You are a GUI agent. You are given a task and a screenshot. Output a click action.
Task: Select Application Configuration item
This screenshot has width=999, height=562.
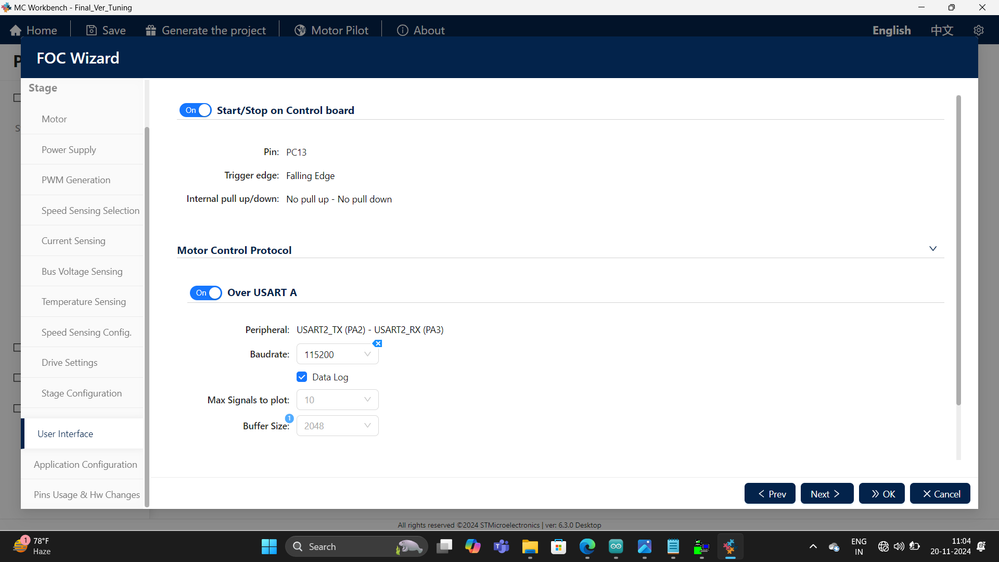[83, 465]
